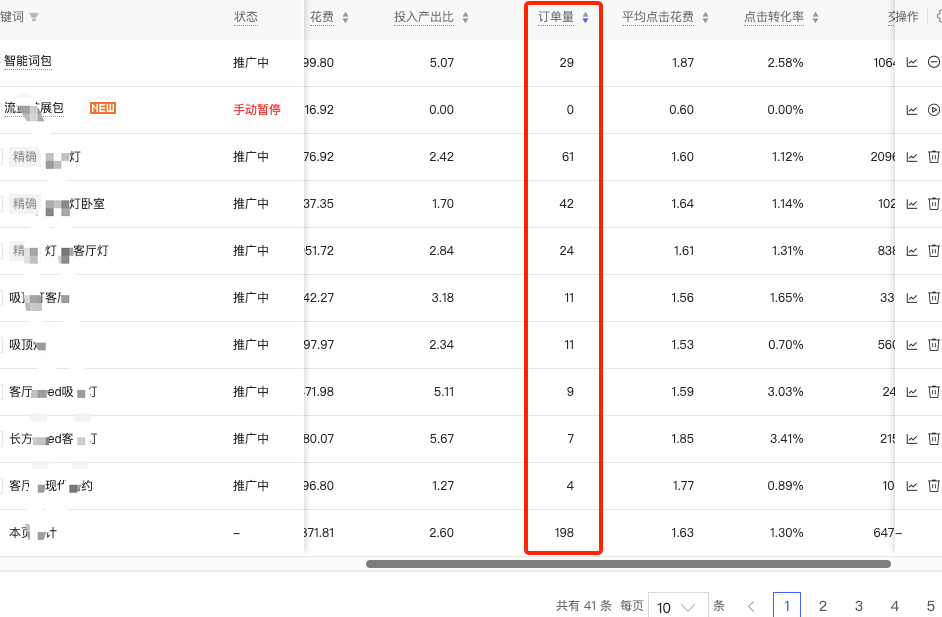Screen dimensions: 942x617
Task: Select checkbox of the 灯卧室 keyword row
Action: [x=1, y=204]
